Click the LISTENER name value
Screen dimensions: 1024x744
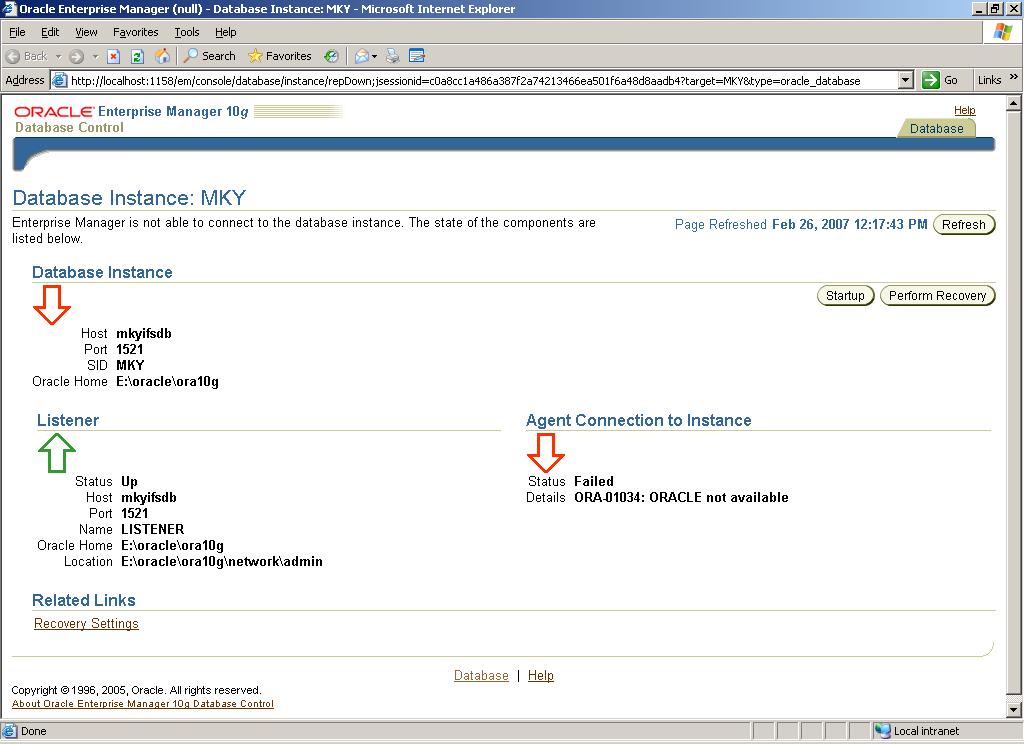[153, 529]
